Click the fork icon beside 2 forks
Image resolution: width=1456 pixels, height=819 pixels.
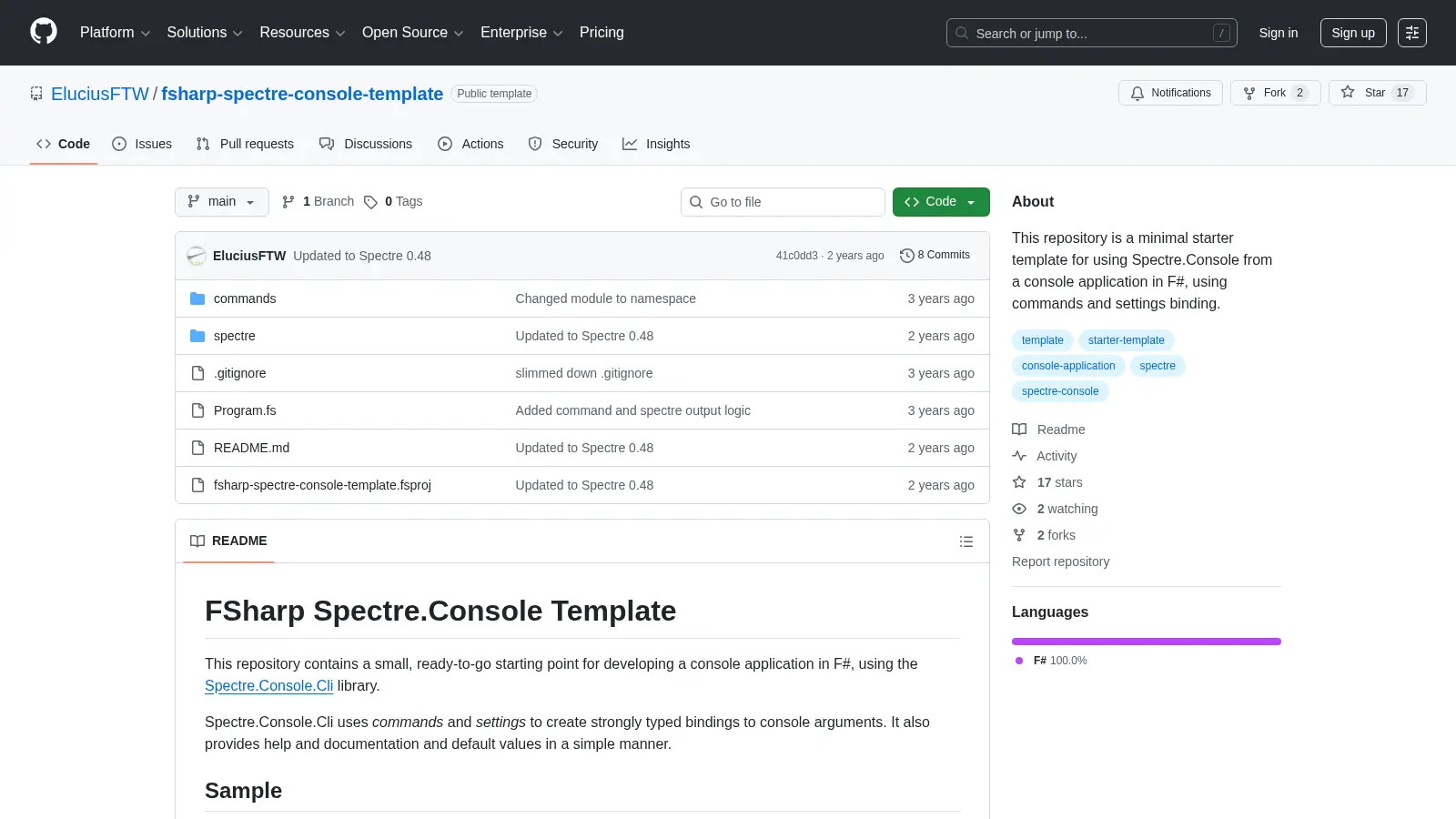click(x=1019, y=535)
